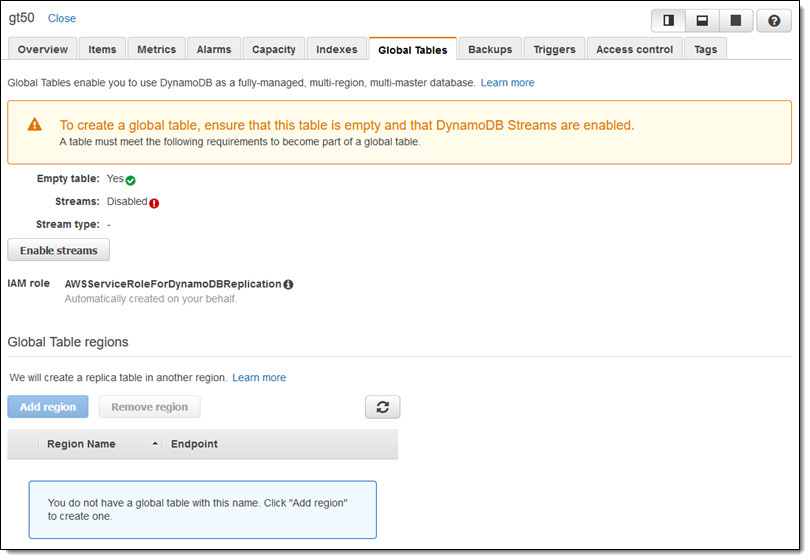
Task: Click Learn more about replica regions
Action: pos(259,378)
